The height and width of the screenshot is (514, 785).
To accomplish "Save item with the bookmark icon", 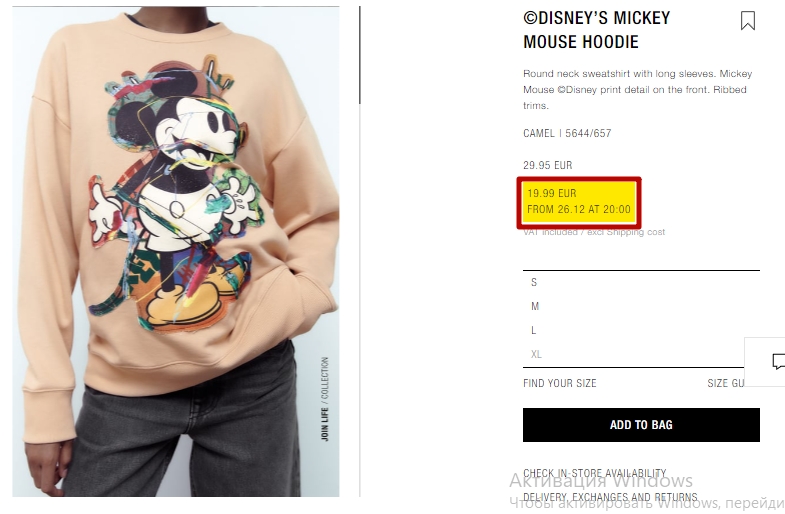I will [x=747, y=21].
